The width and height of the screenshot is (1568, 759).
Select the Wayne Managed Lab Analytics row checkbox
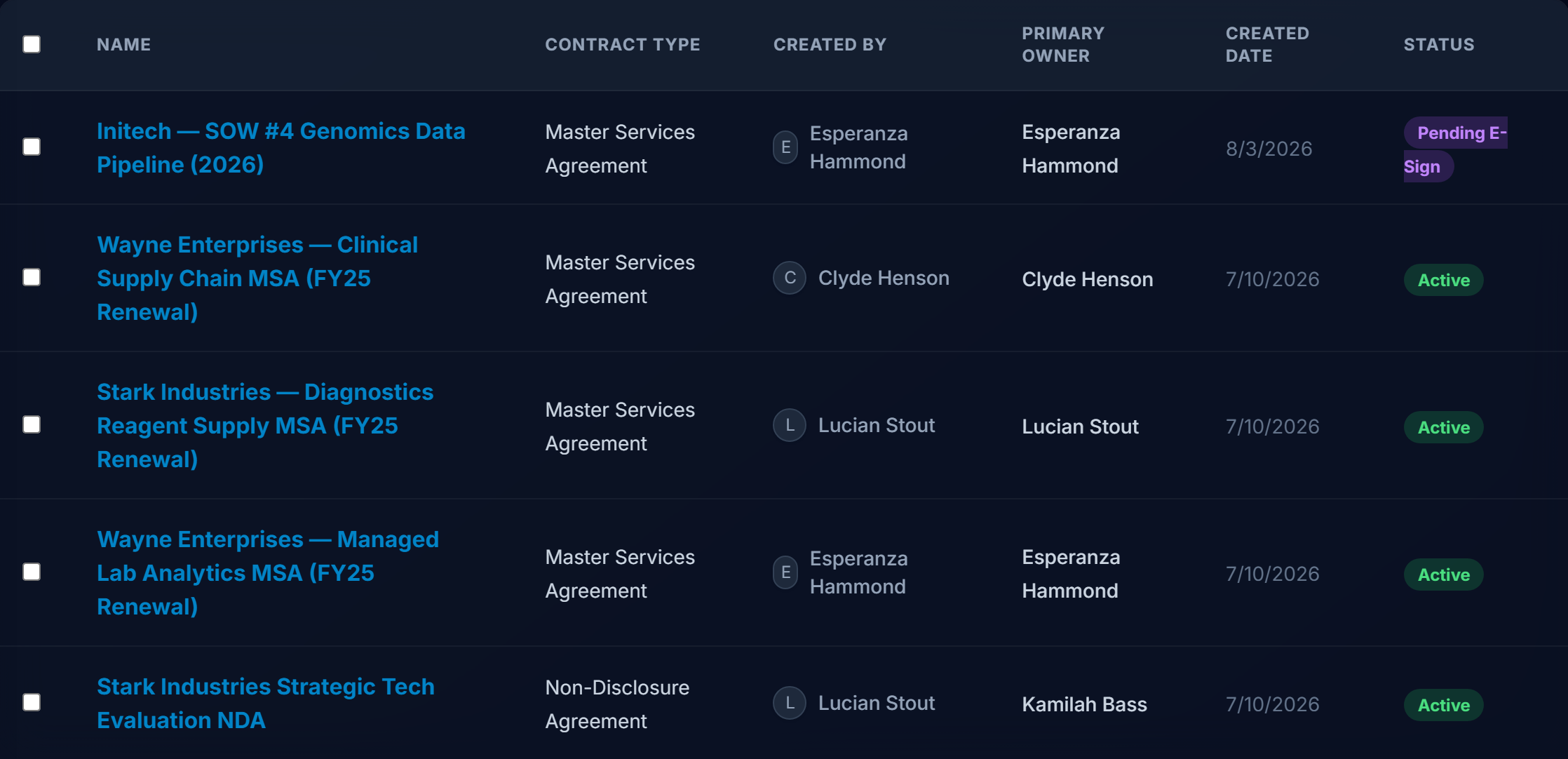tap(32, 572)
